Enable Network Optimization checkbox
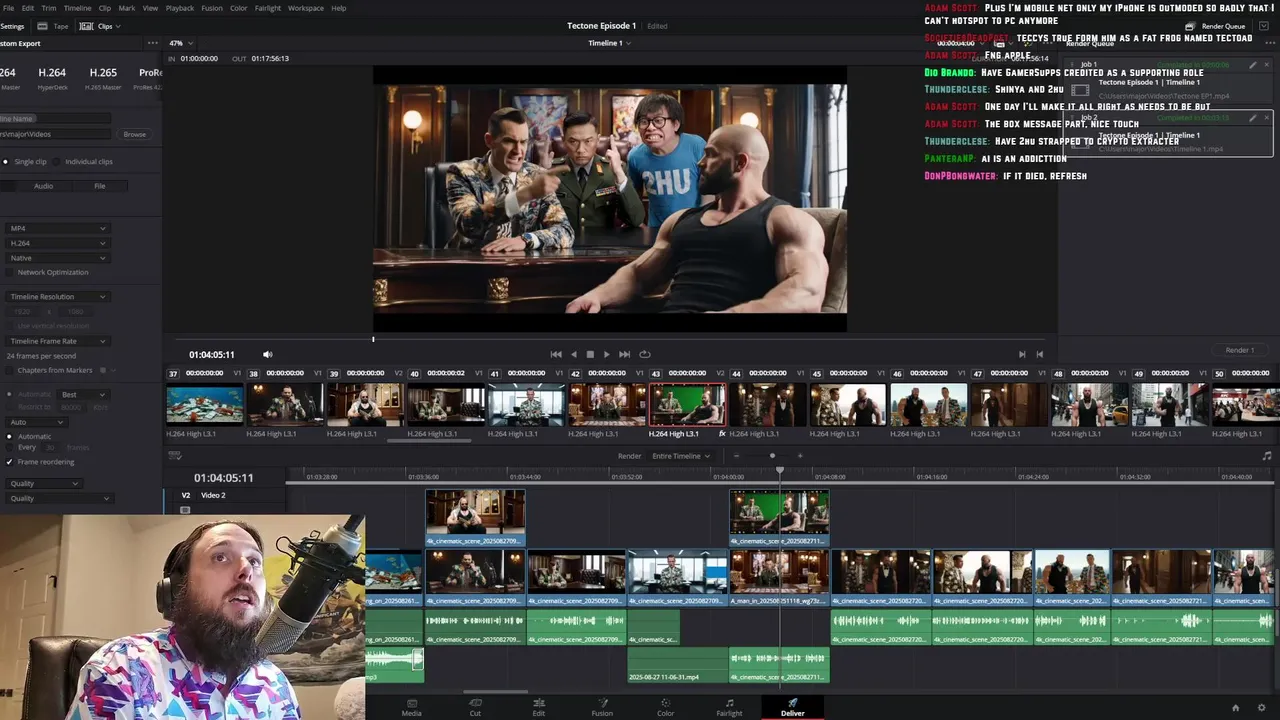Image resolution: width=1280 pixels, height=720 pixels. (x=10, y=272)
